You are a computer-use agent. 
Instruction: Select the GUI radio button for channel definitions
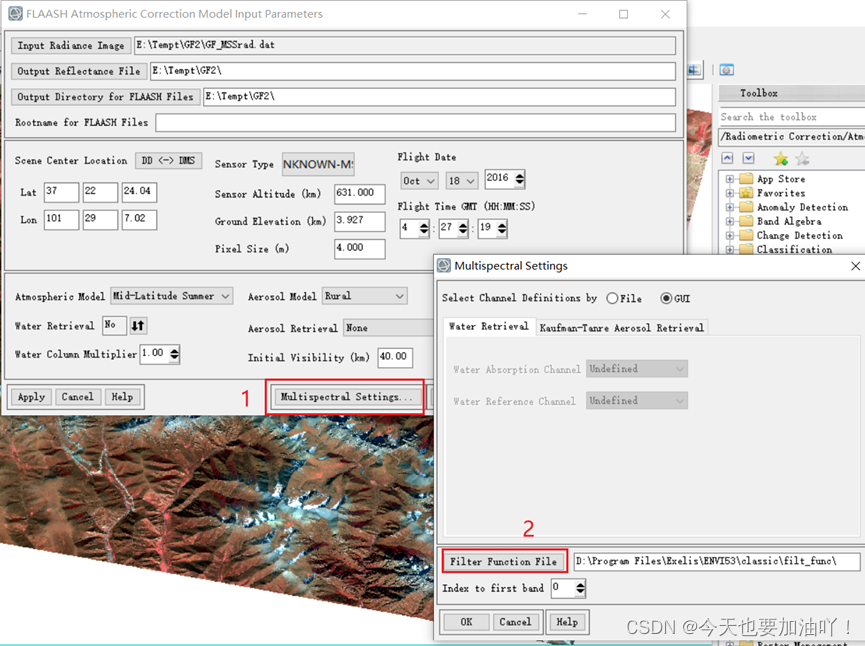666,298
